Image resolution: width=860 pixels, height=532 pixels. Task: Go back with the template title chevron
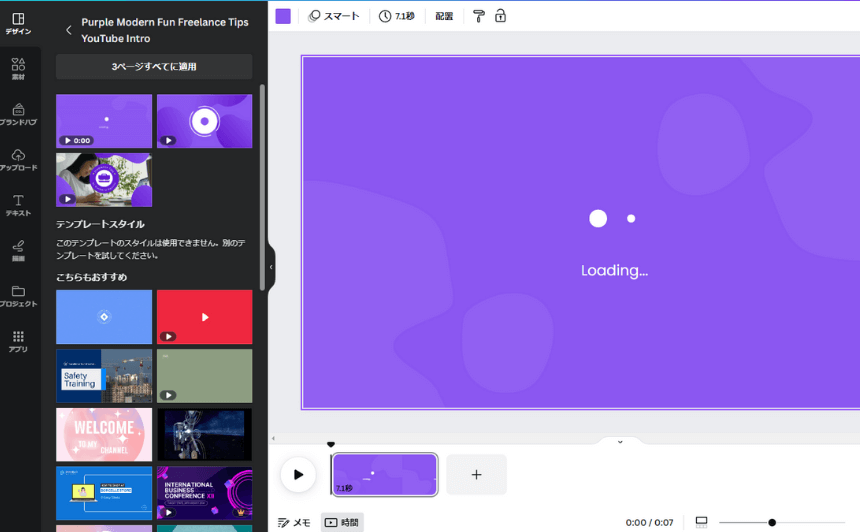point(68,30)
